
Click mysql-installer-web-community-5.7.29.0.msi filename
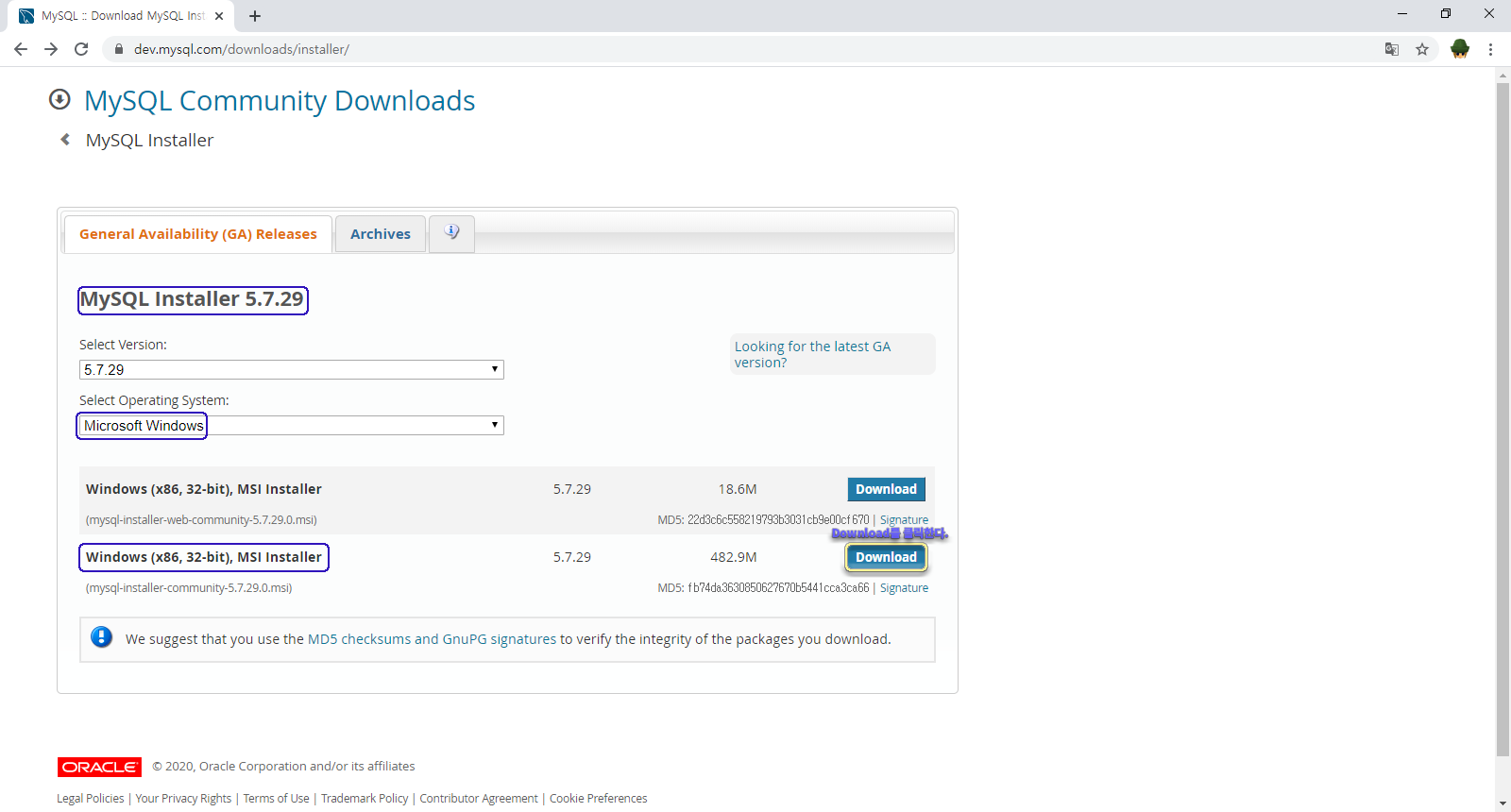[x=201, y=520]
